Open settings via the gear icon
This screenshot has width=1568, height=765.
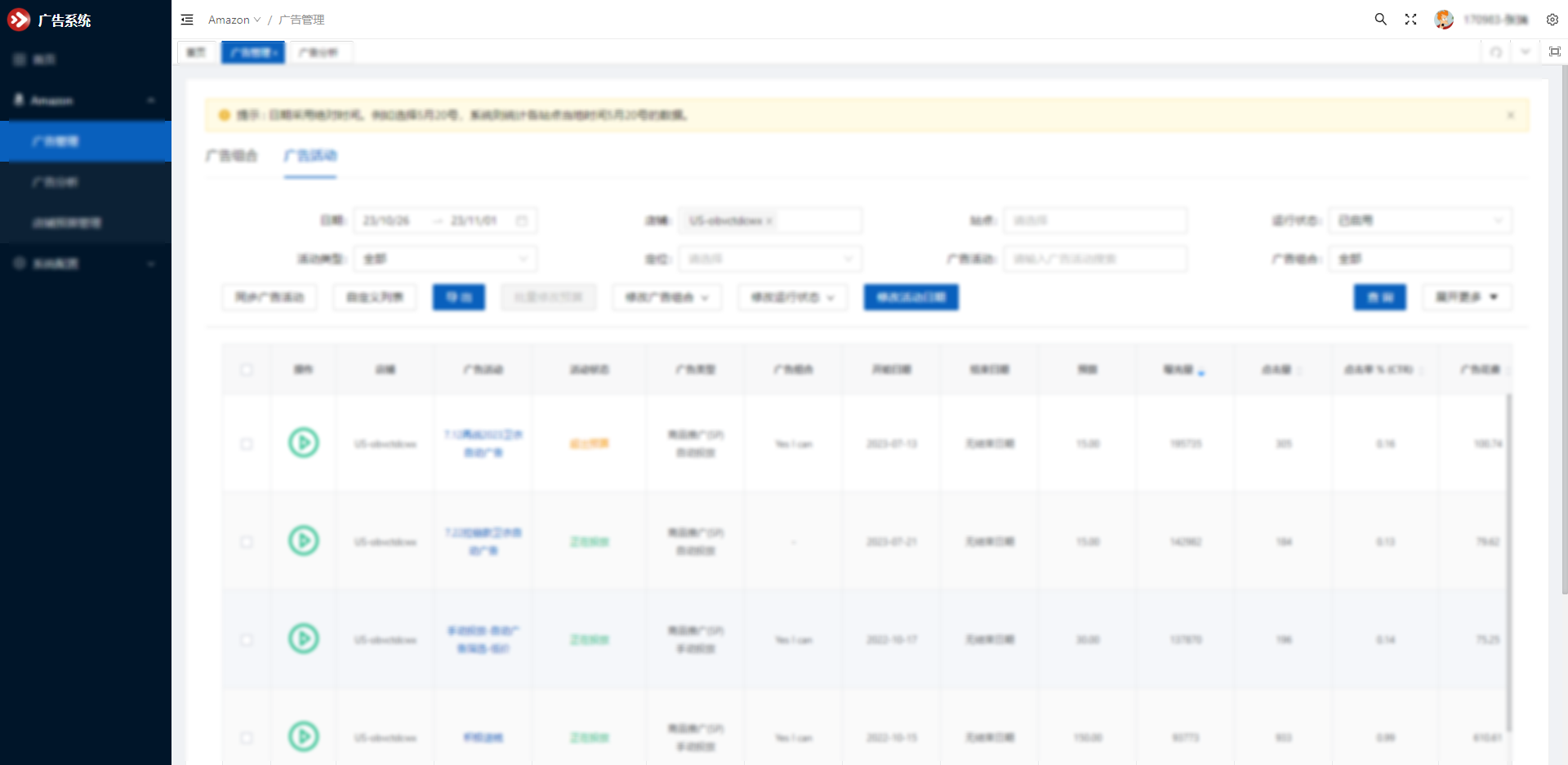(x=1552, y=20)
